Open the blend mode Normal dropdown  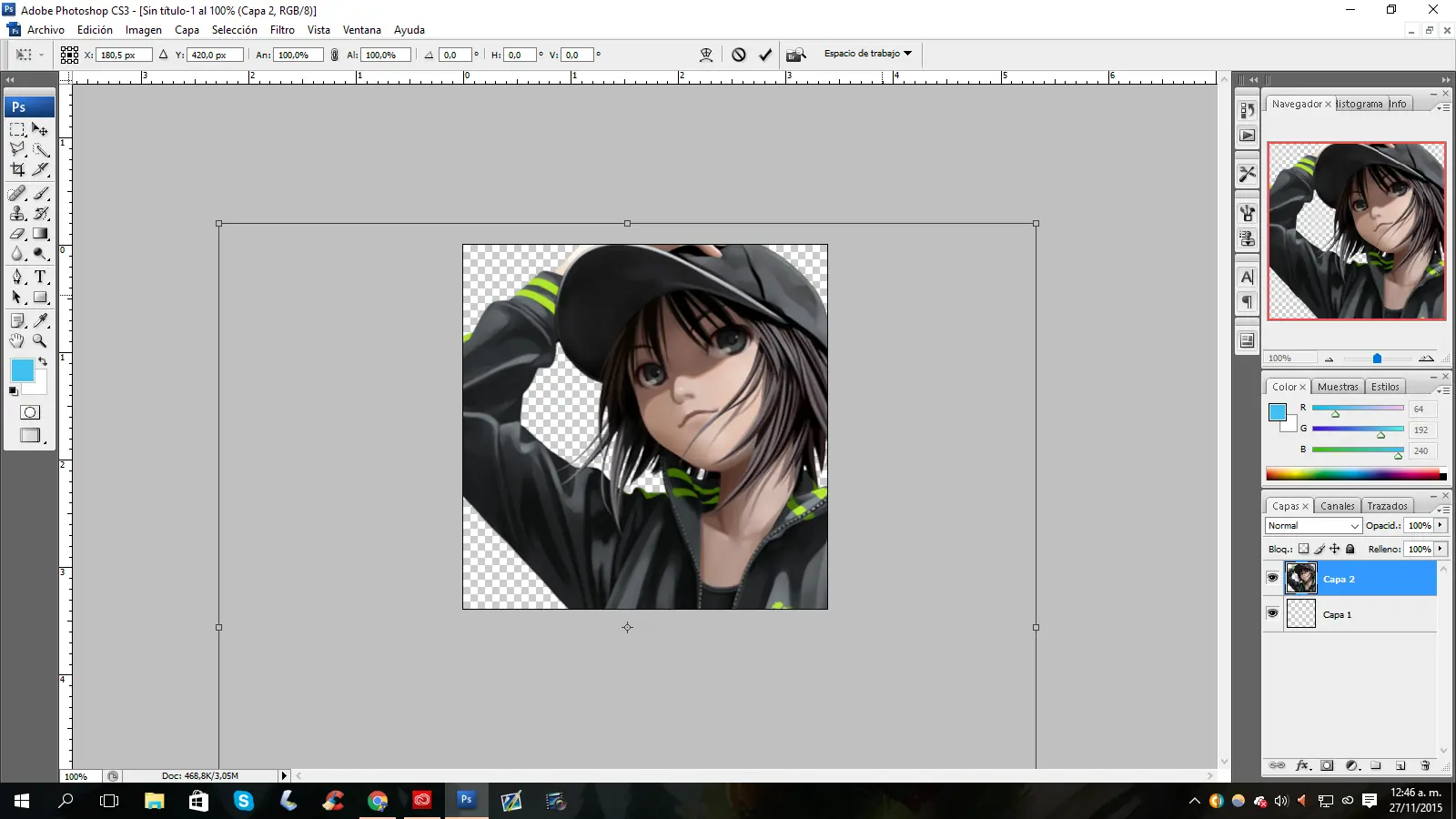point(1313,526)
